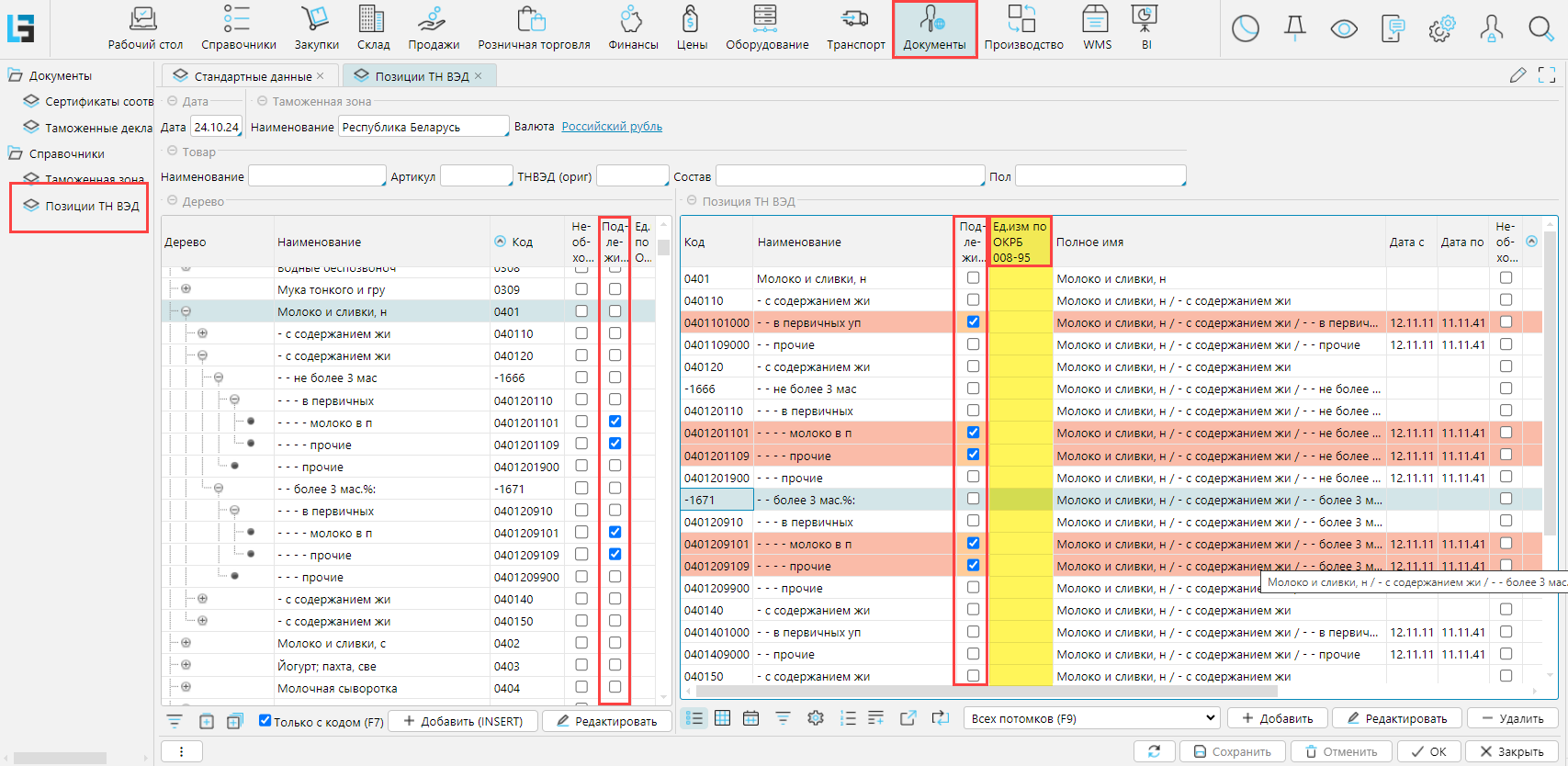Switch to 'Стандартные данные' tab
The height and width of the screenshot is (766, 1568).
pos(253,76)
